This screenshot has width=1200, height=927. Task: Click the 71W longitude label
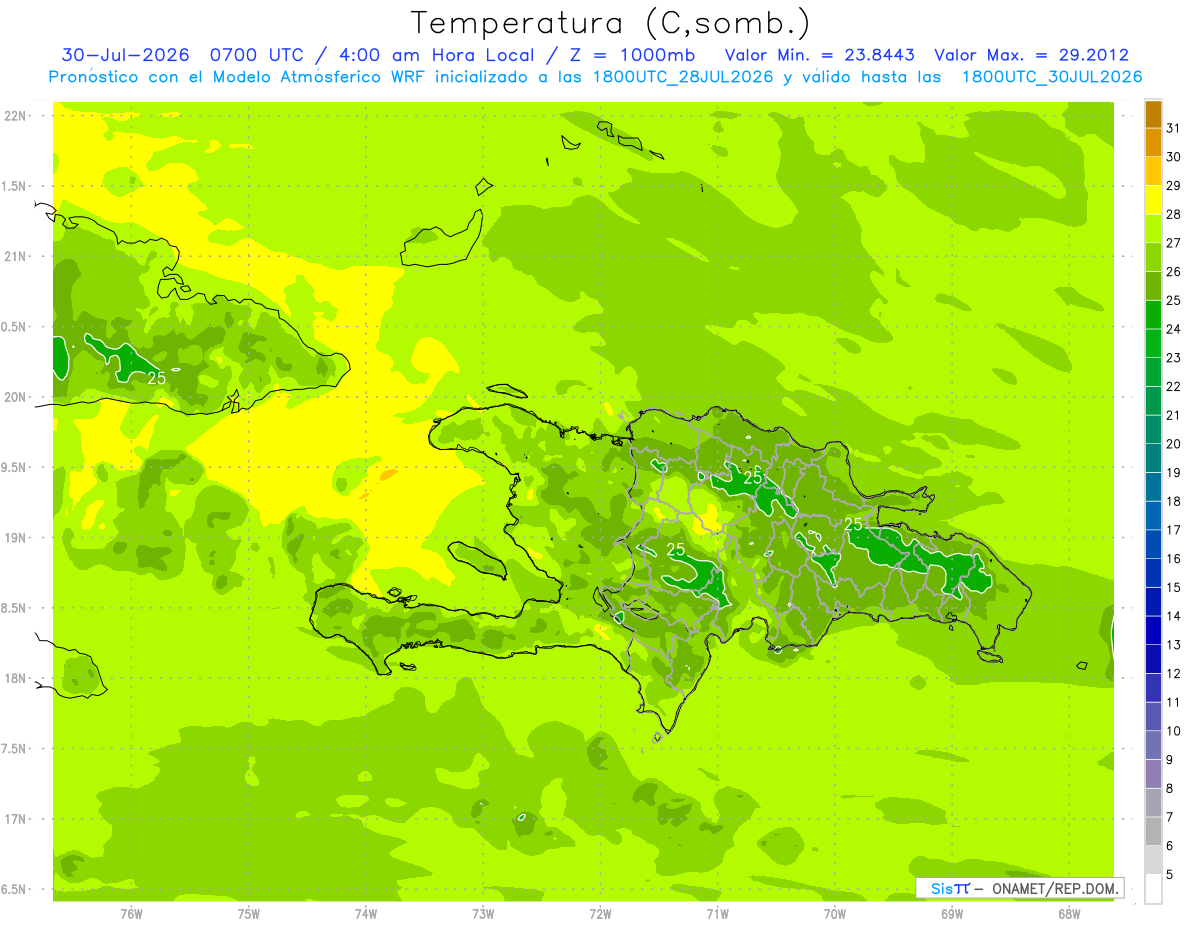[717, 914]
